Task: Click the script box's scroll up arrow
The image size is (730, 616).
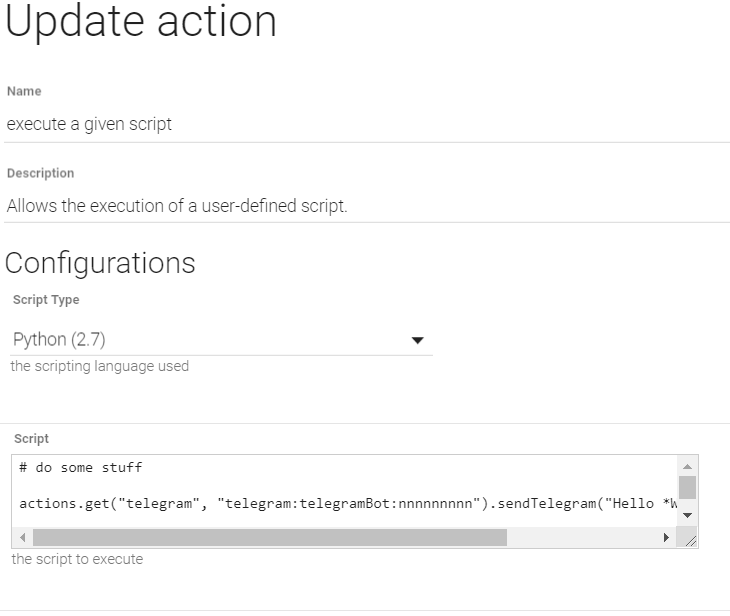Action: (687, 467)
